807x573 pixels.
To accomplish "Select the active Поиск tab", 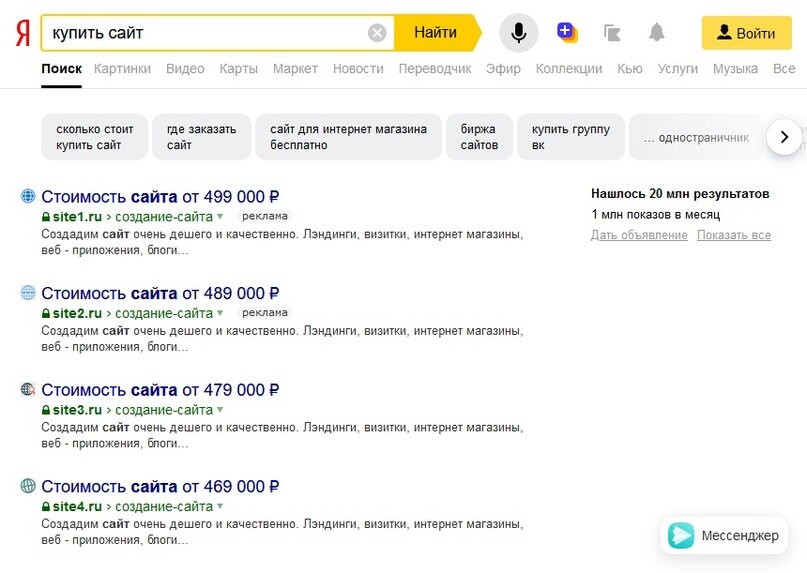I will pyautogui.click(x=61, y=69).
